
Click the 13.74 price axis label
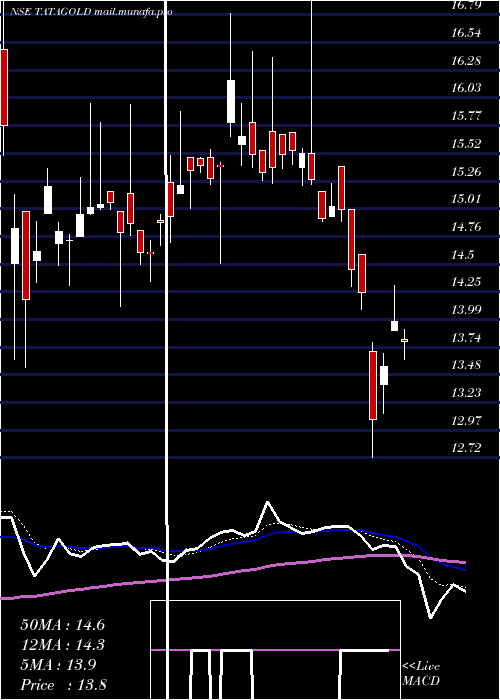[x=466, y=338]
